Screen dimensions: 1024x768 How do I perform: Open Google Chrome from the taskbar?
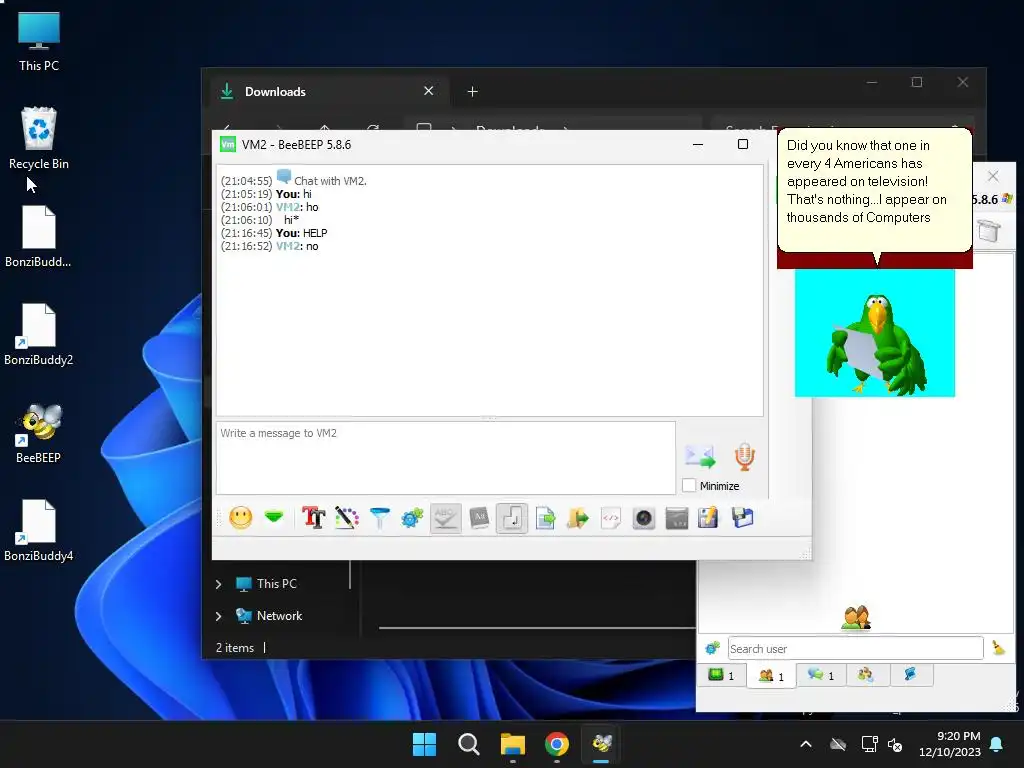tap(557, 744)
